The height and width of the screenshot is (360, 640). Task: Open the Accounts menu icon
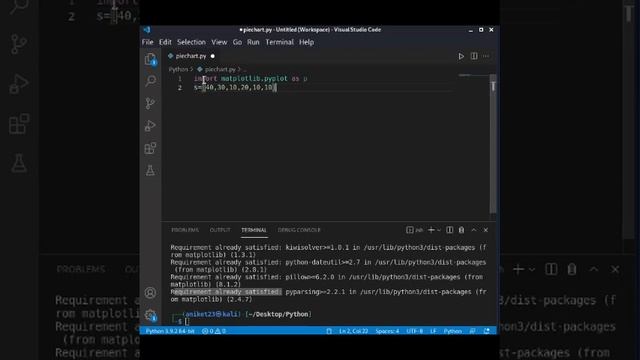(150, 293)
